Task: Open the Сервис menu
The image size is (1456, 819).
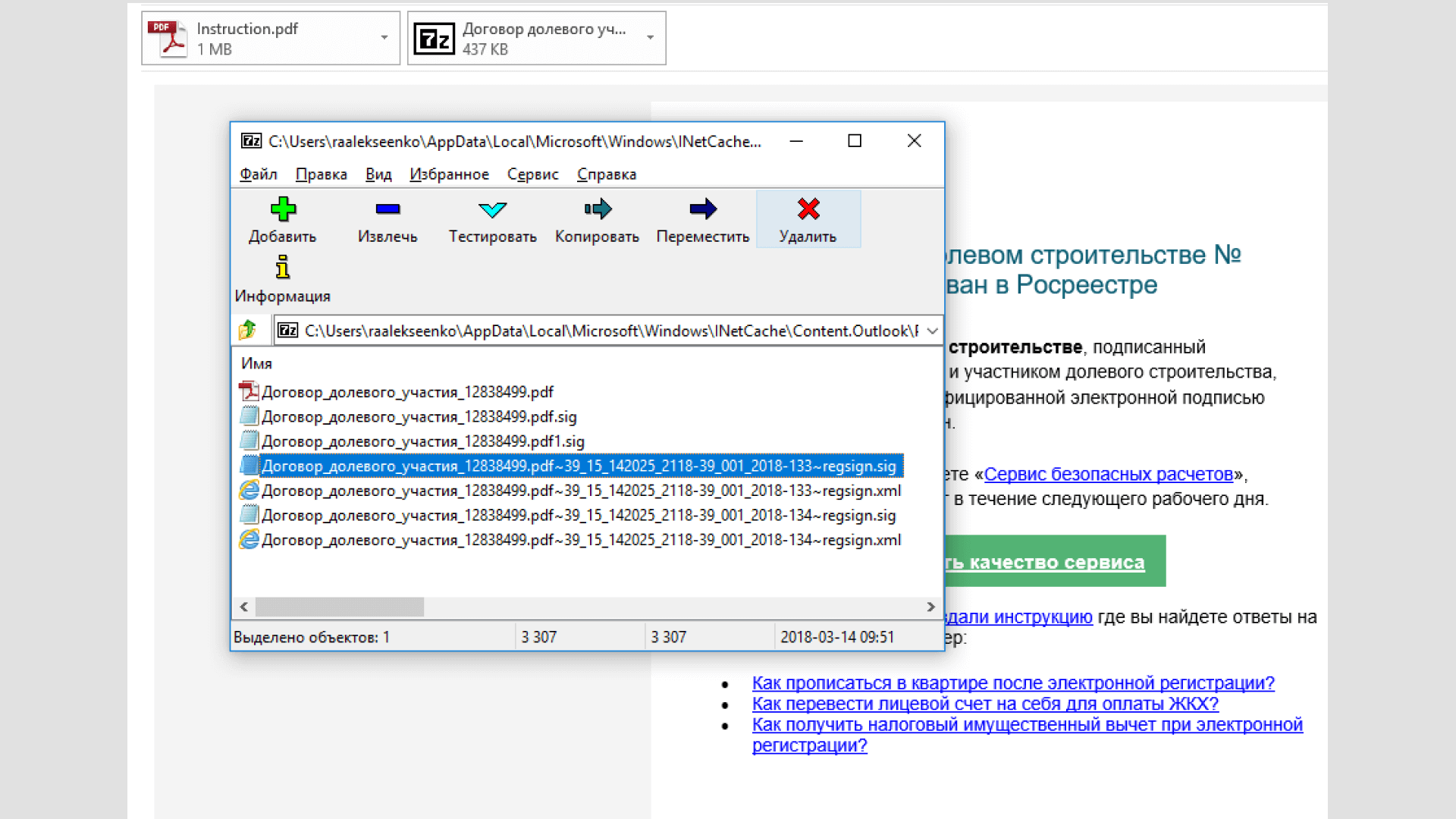Action: pyautogui.click(x=532, y=174)
